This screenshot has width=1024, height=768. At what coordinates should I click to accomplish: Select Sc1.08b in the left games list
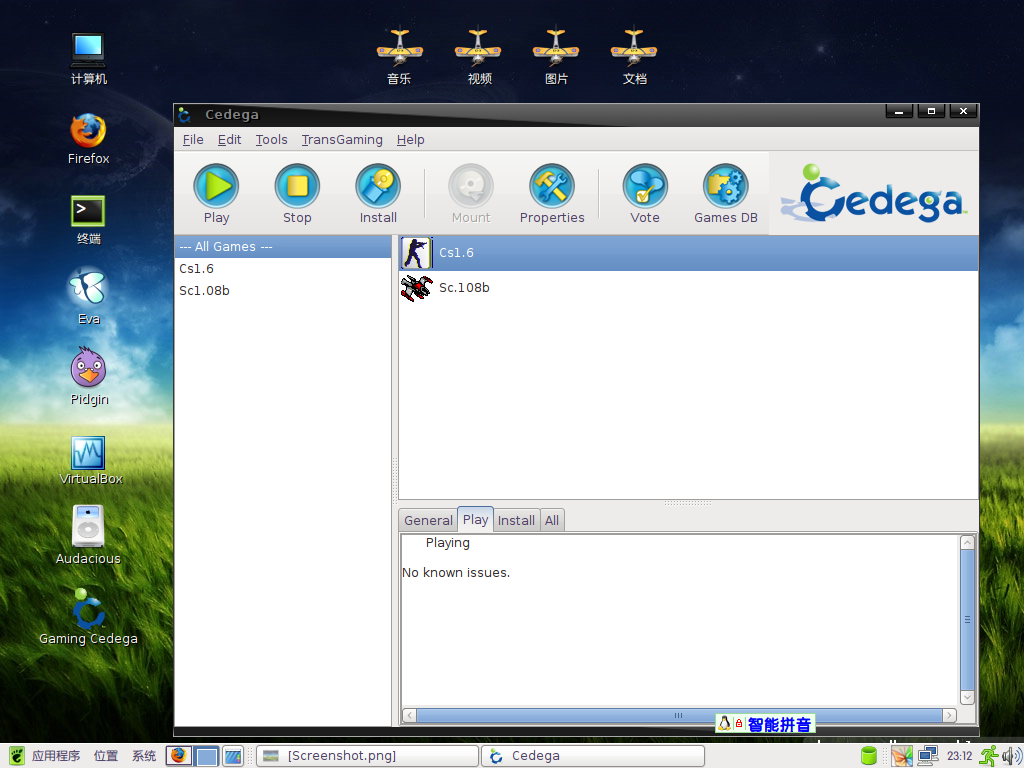(x=283, y=291)
